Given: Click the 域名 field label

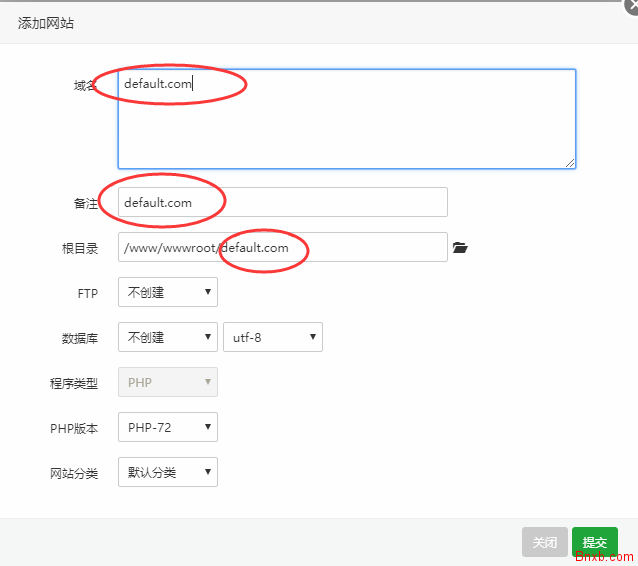Looking at the screenshot, I should (85, 85).
